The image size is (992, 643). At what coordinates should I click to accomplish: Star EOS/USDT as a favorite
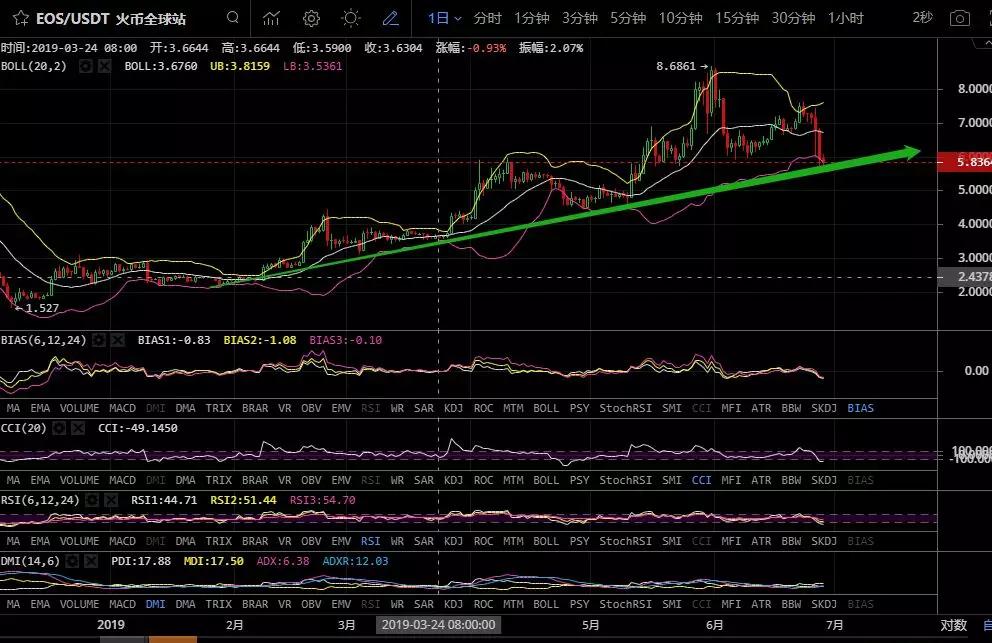(x=20, y=18)
